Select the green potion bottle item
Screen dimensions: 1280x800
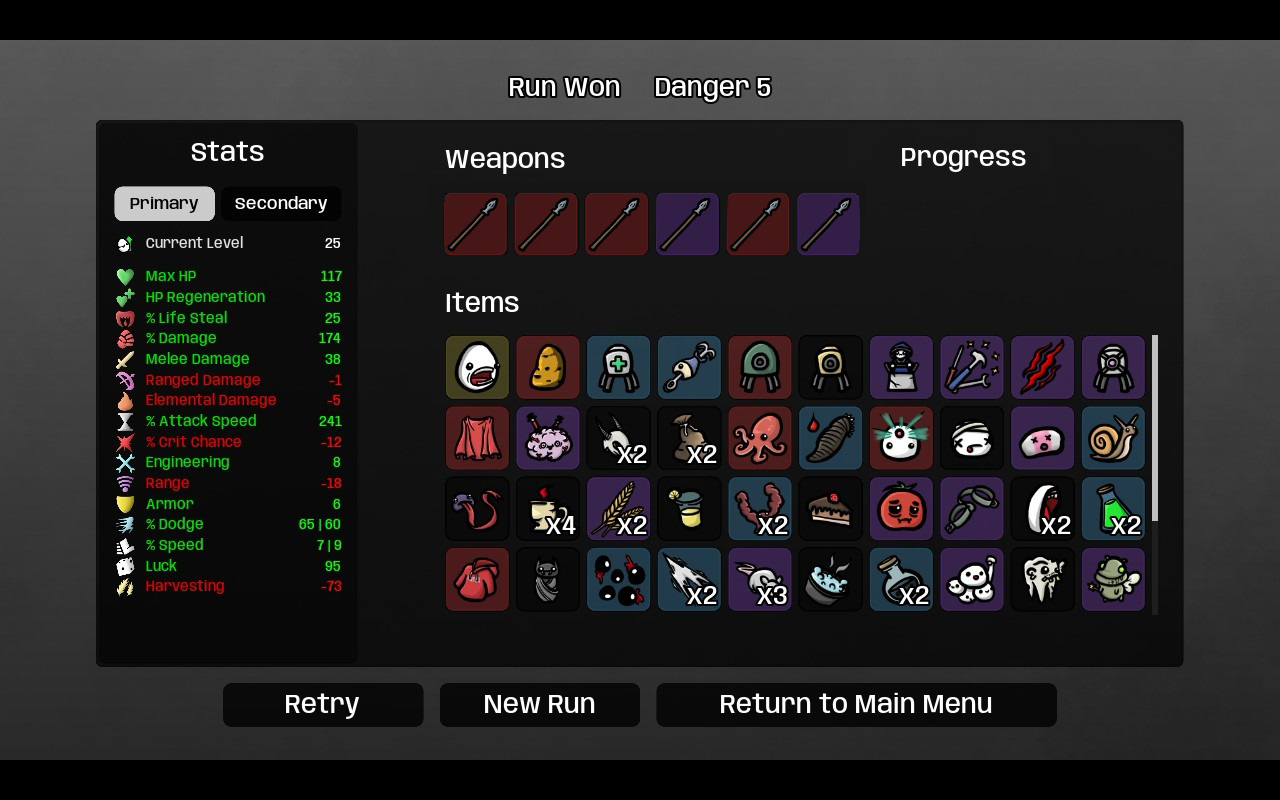point(1113,508)
